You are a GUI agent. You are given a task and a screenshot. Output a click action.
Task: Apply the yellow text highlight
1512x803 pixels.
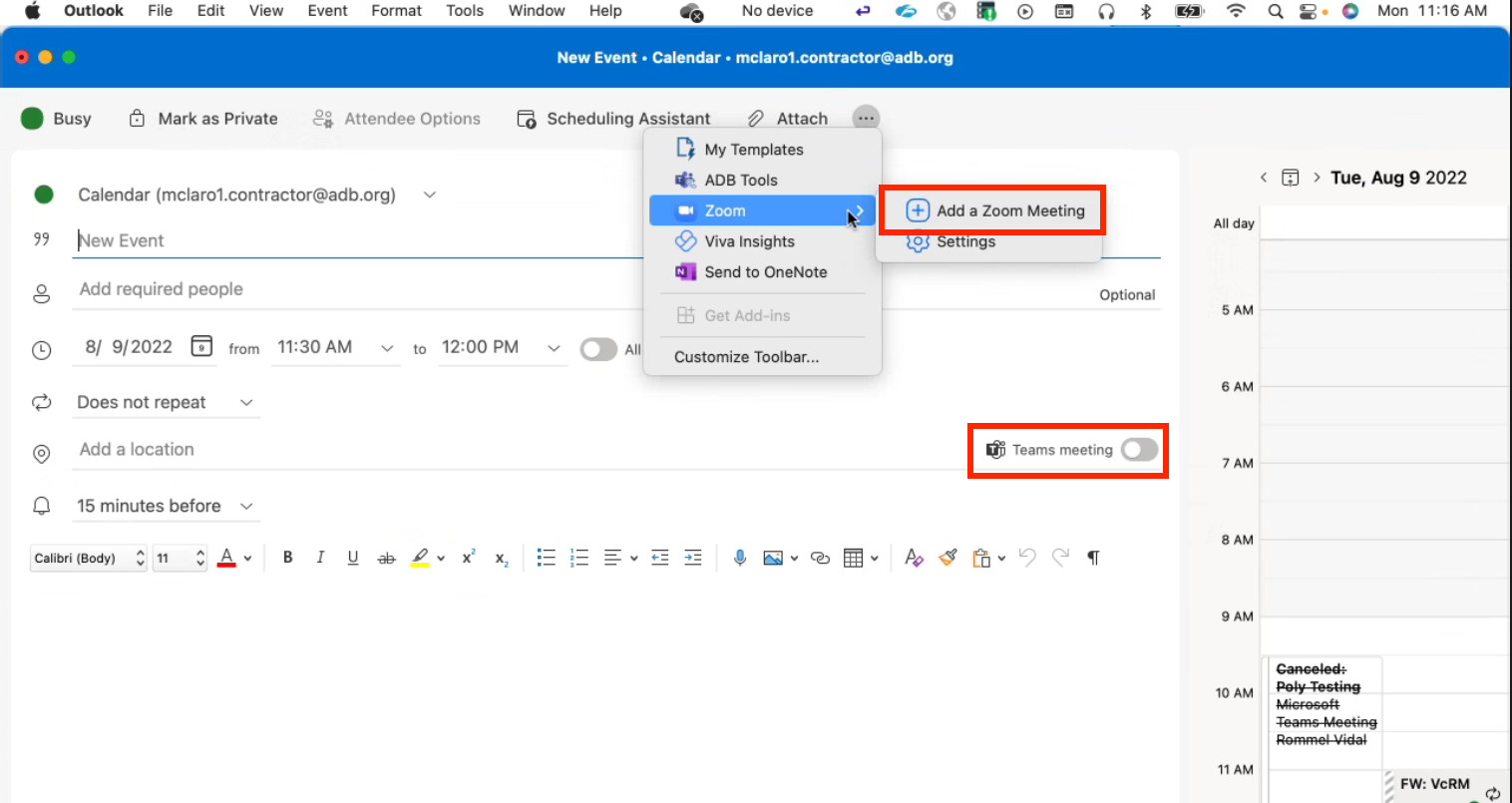pos(420,558)
